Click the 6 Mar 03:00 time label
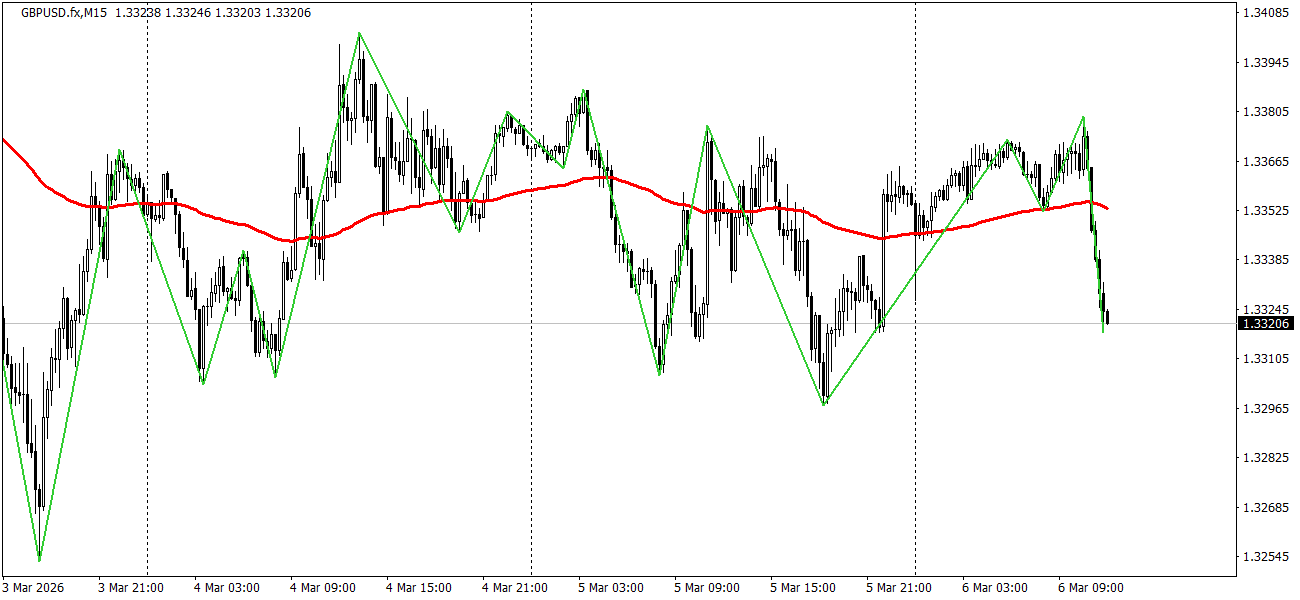The image size is (1300, 600). pyautogui.click(x=995, y=588)
